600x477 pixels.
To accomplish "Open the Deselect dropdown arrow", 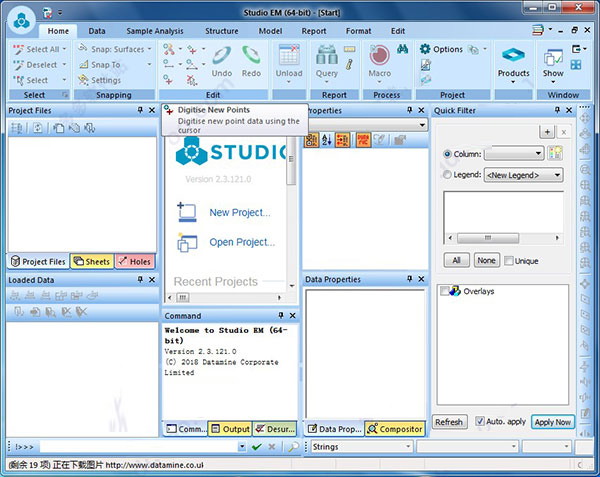I will point(64,64).
